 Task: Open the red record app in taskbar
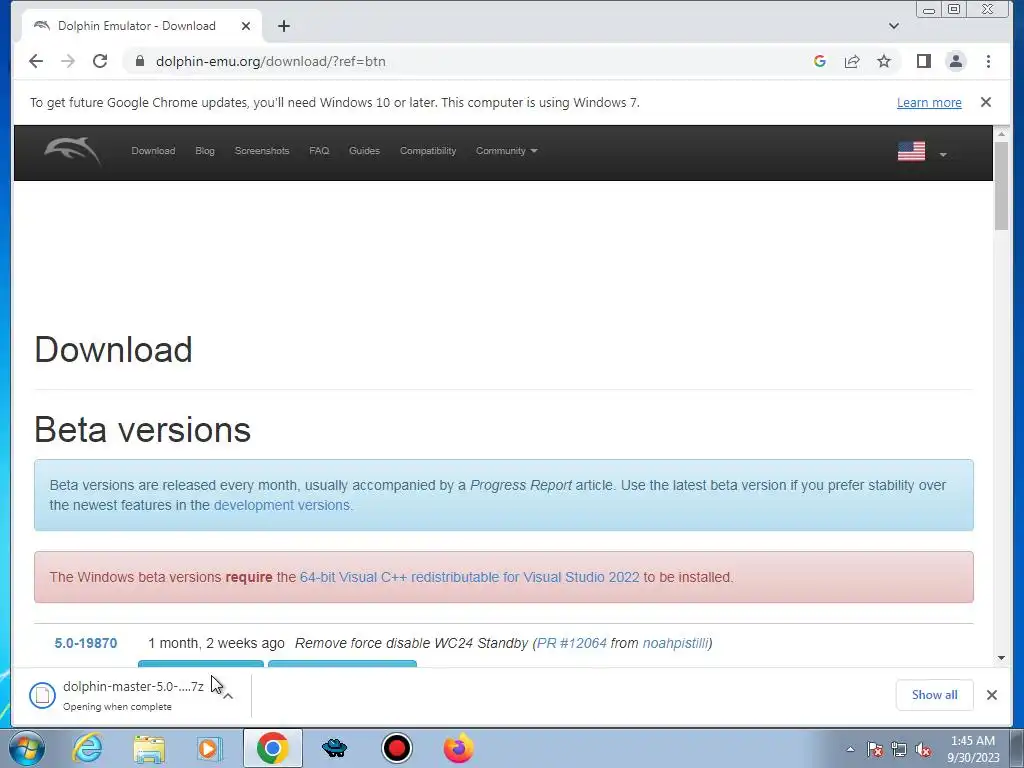(396, 748)
